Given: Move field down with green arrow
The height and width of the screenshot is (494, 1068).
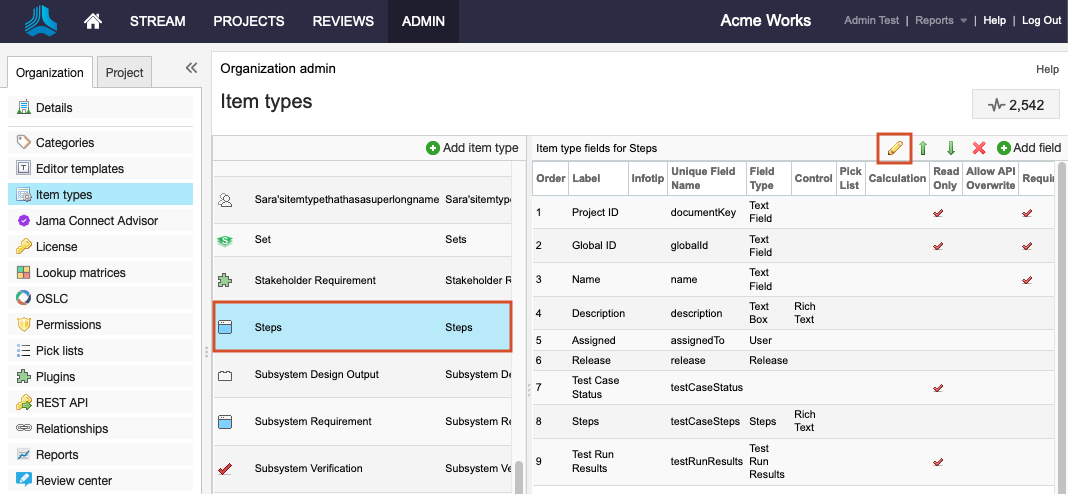Looking at the screenshot, I should point(951,148).
